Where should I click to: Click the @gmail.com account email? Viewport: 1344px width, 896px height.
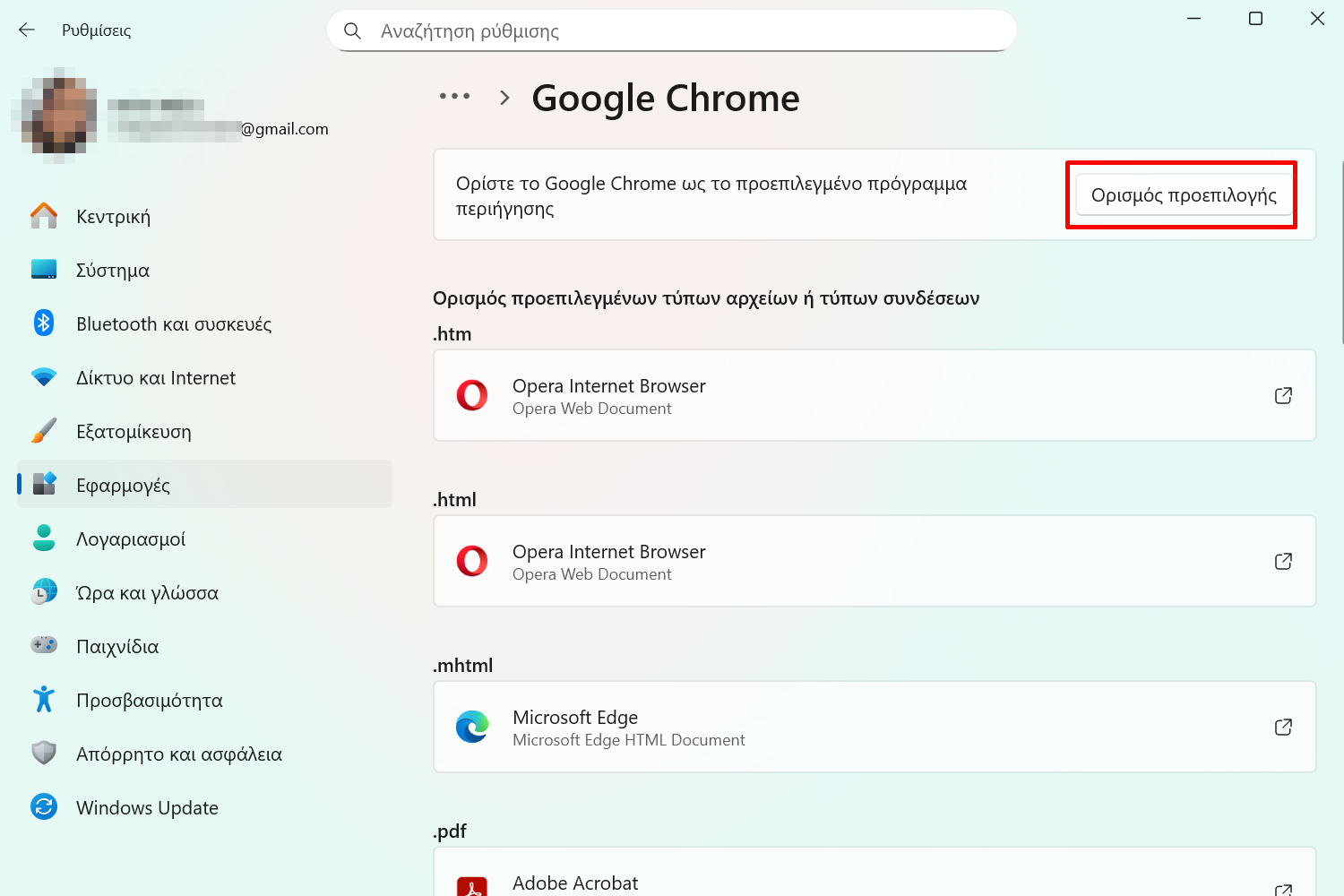point(285,129)
